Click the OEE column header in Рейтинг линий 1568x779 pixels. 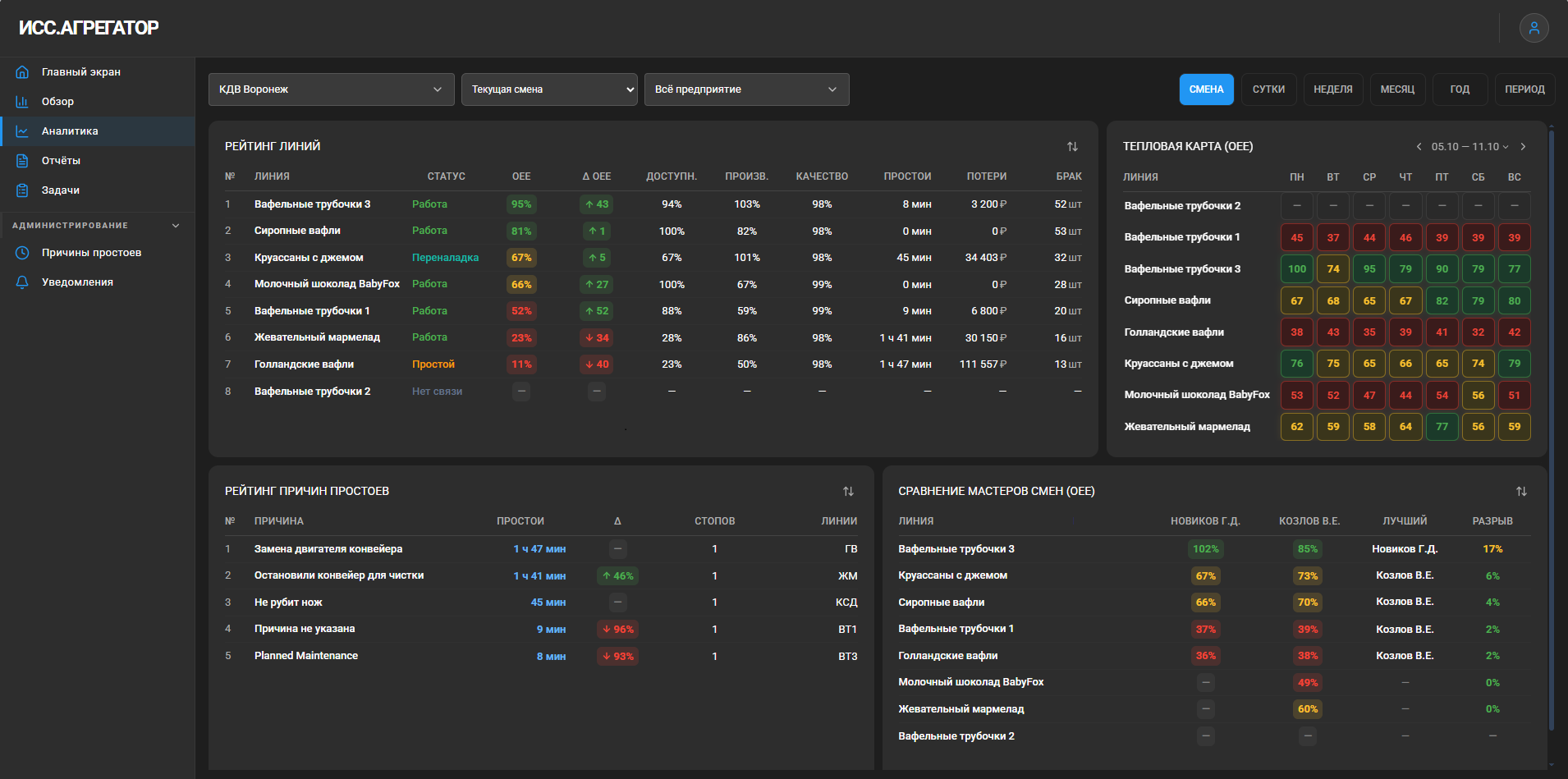[x=521, y=176]
